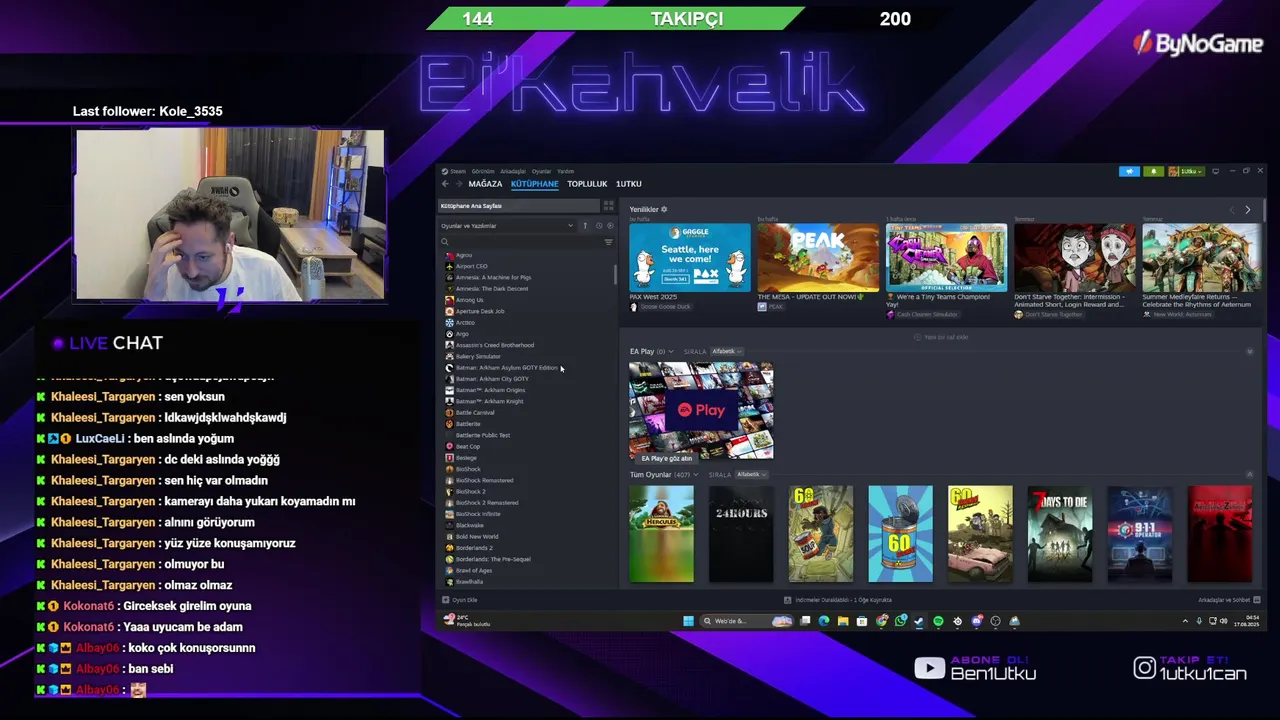Select Agrou in game list
Screen dimensions: 1280x720
coord(464,255)
